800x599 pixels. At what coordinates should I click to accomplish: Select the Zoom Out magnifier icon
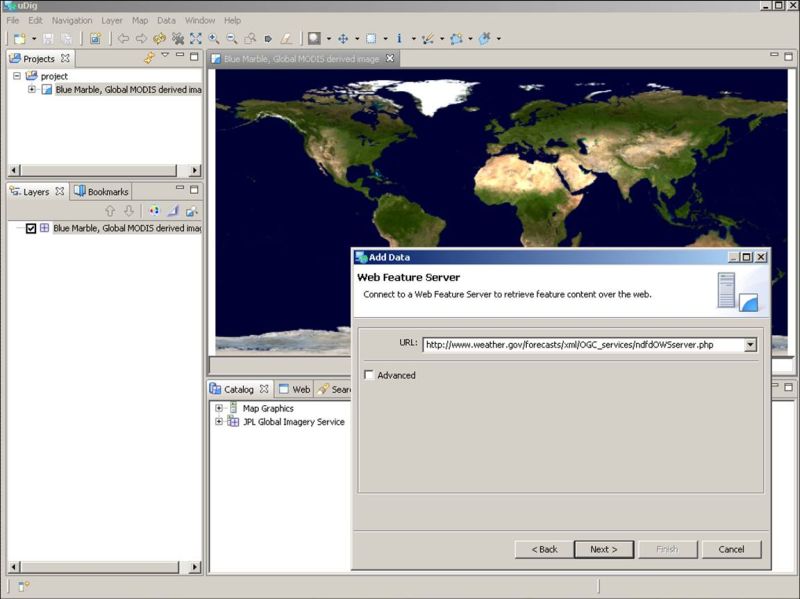click(232, 39)
